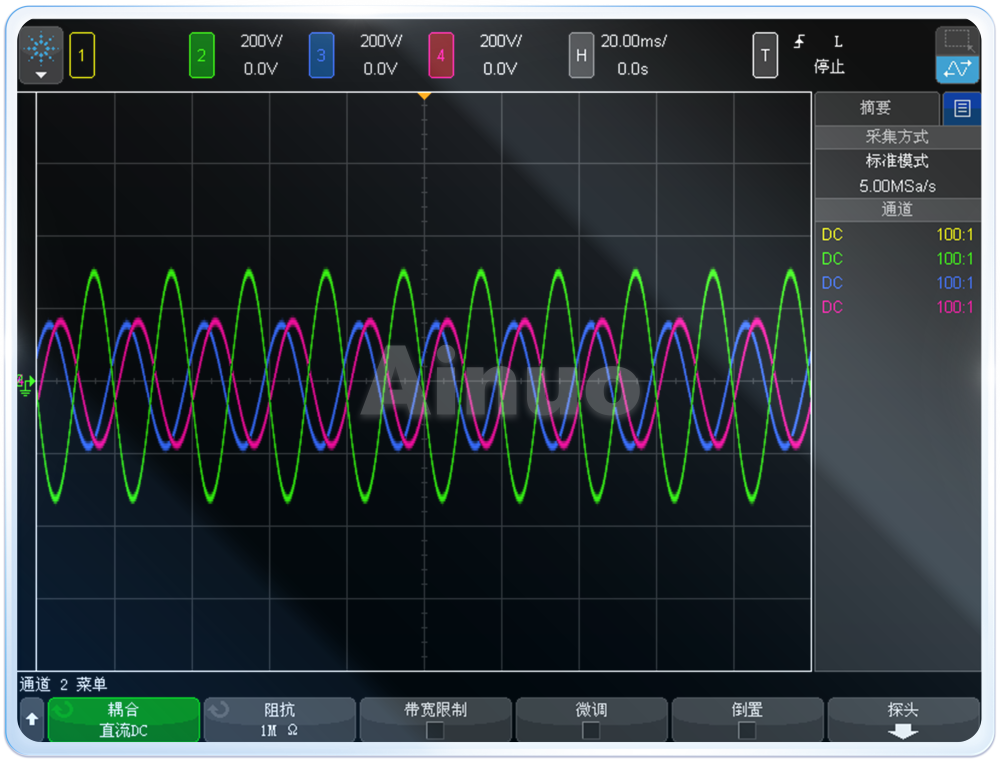
Task: Click the zoom box selection icon
Action: pyautogui.click(x=957, y=41)
